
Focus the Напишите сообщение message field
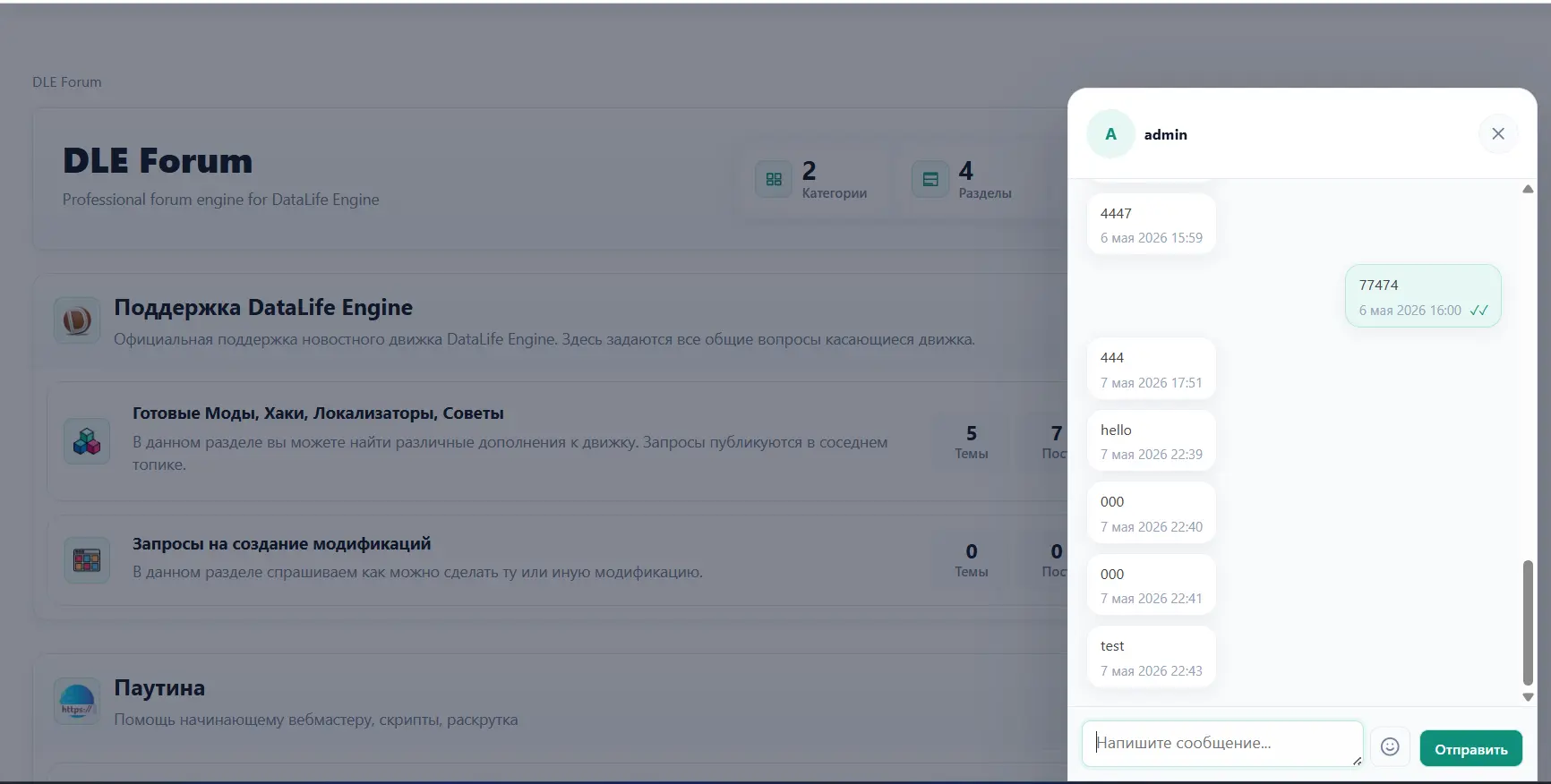pyautogui.click(x=1222, y=744)
